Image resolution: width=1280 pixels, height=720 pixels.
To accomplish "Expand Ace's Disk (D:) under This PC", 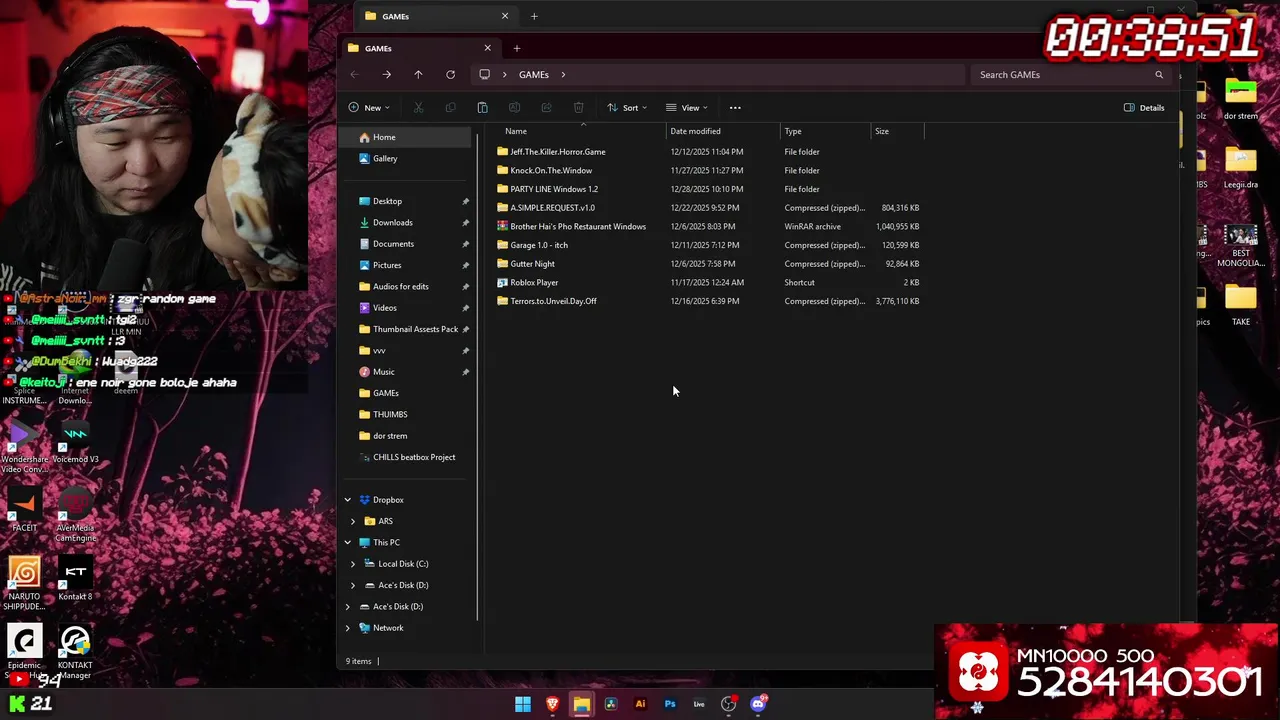I will coord(353,585).
